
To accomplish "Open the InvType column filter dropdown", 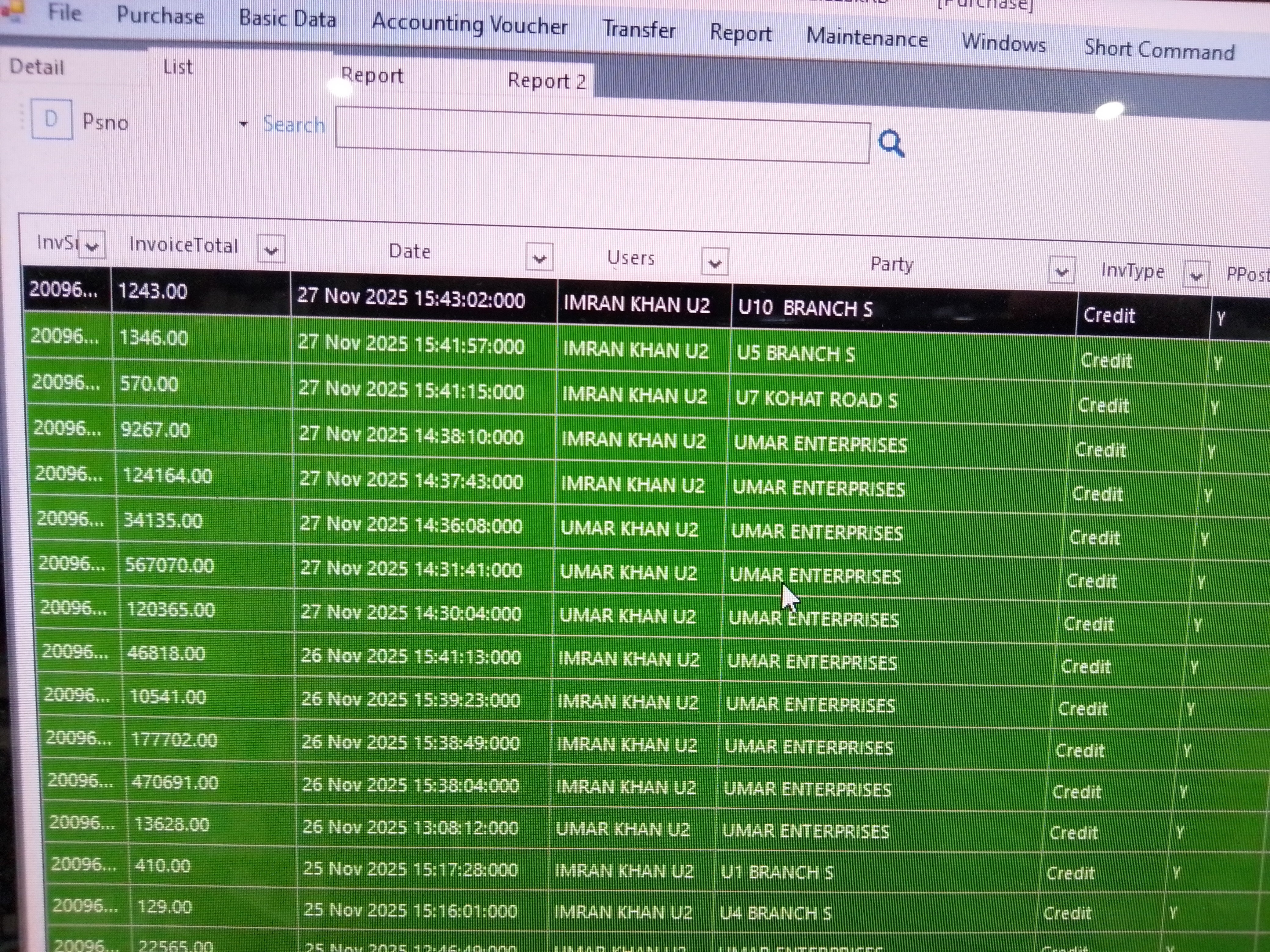I will 1196,276.
